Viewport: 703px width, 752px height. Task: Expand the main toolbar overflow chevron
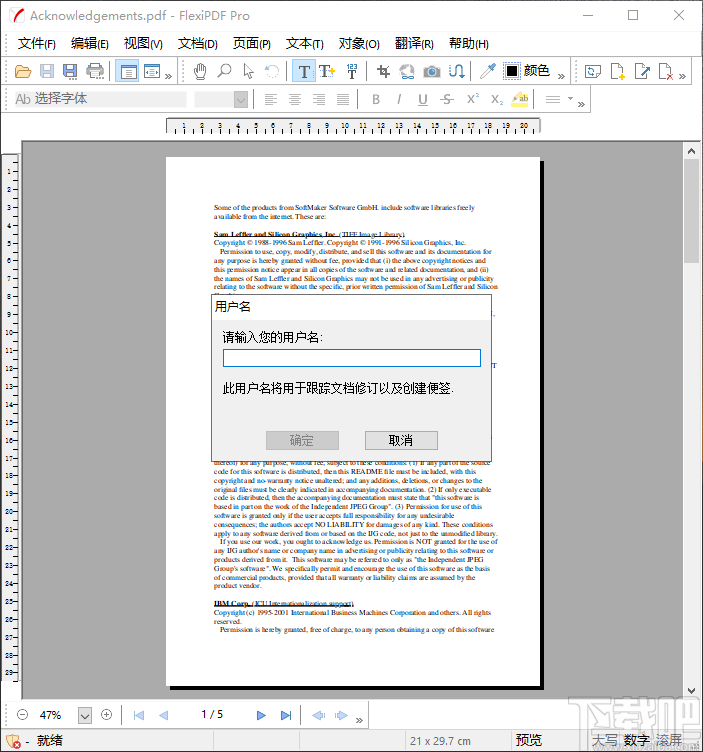[168, 76]
